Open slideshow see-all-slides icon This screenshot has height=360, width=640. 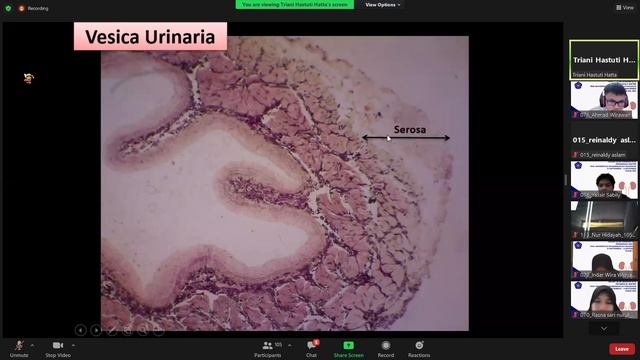pyautogui.click(x=127, y=330)
